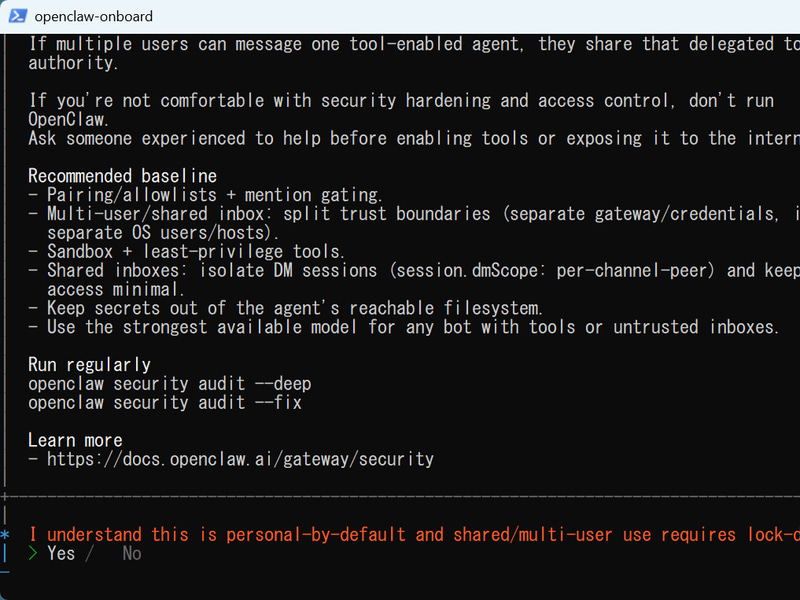Click the 'Run regularly' heading

tap(89, 365)
